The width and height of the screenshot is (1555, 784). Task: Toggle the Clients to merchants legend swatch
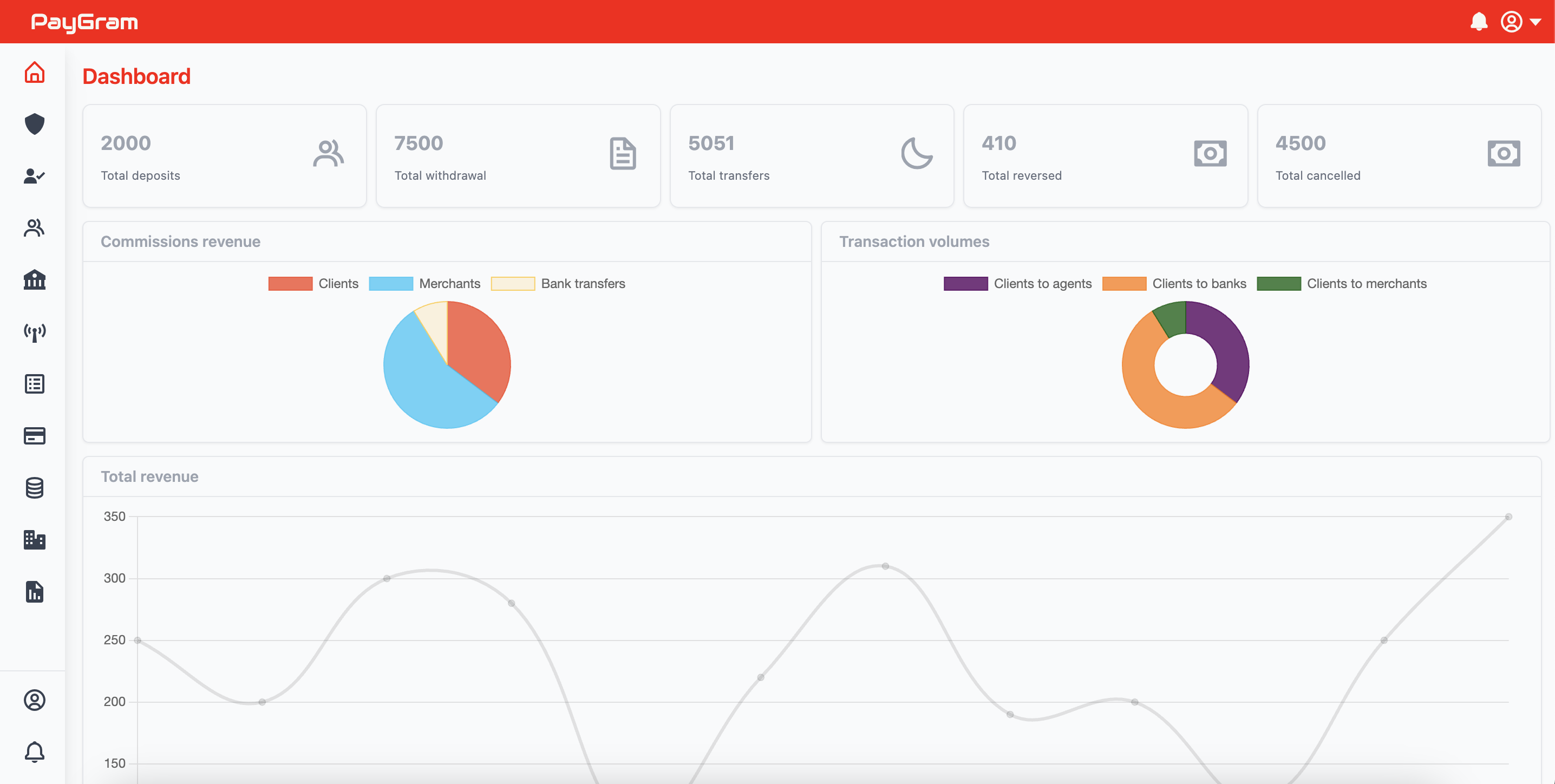click(x=1279, y=284)
